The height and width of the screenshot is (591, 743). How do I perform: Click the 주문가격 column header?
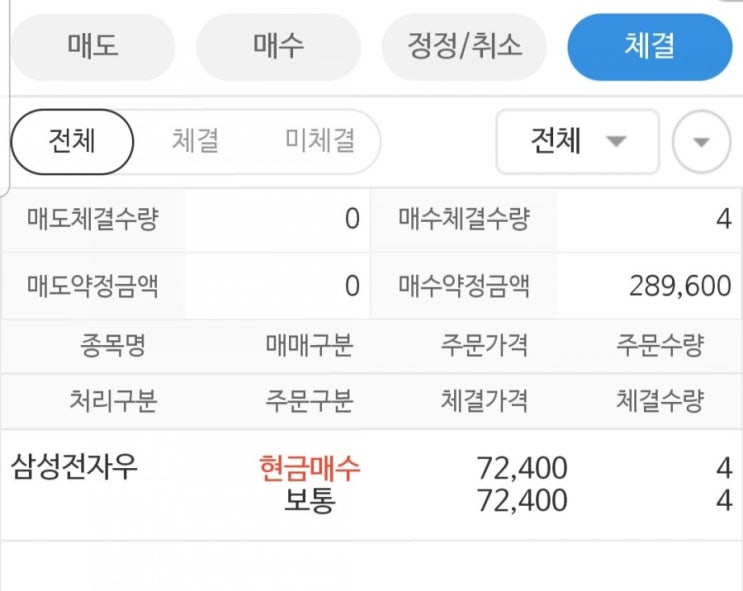(x=484, y=347)
